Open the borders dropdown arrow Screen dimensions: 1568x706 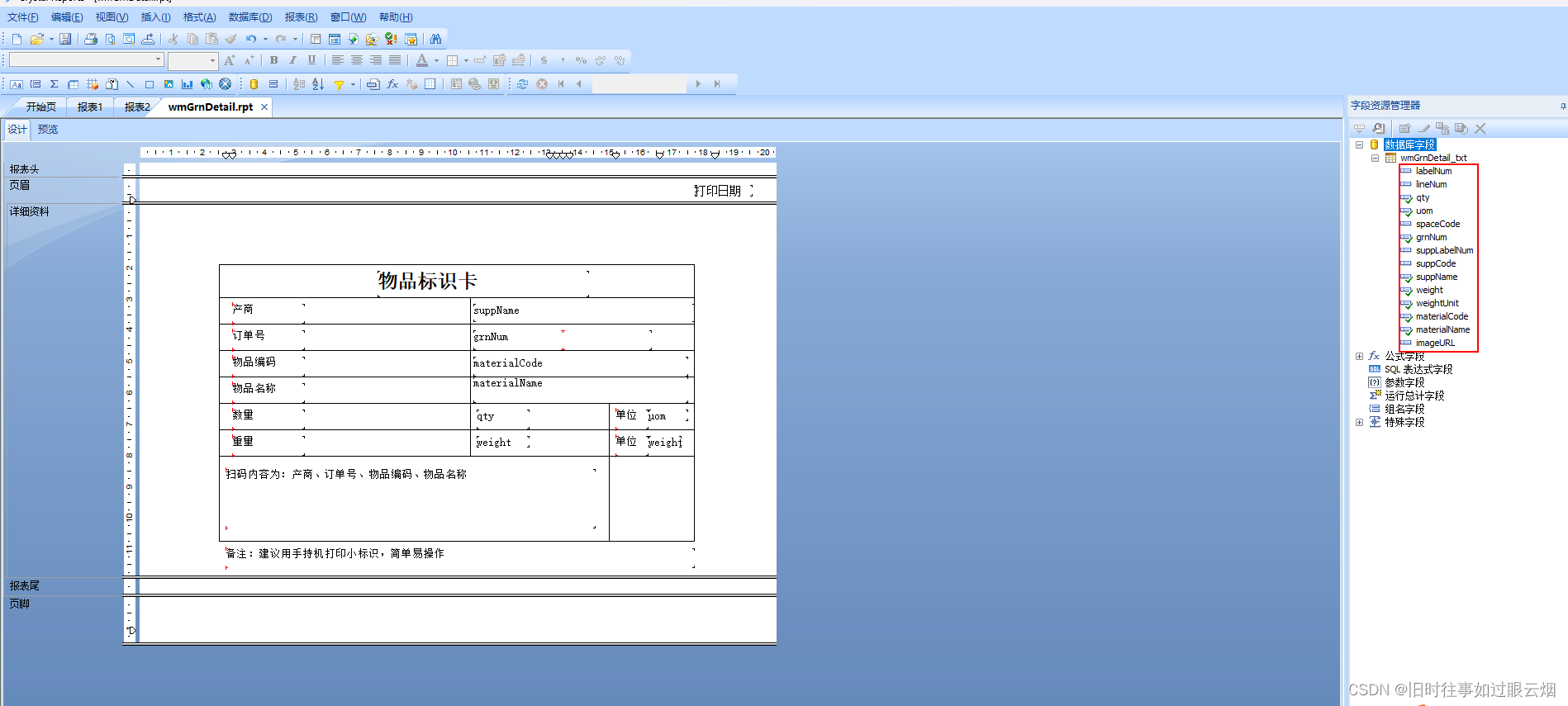pos(466,60)
